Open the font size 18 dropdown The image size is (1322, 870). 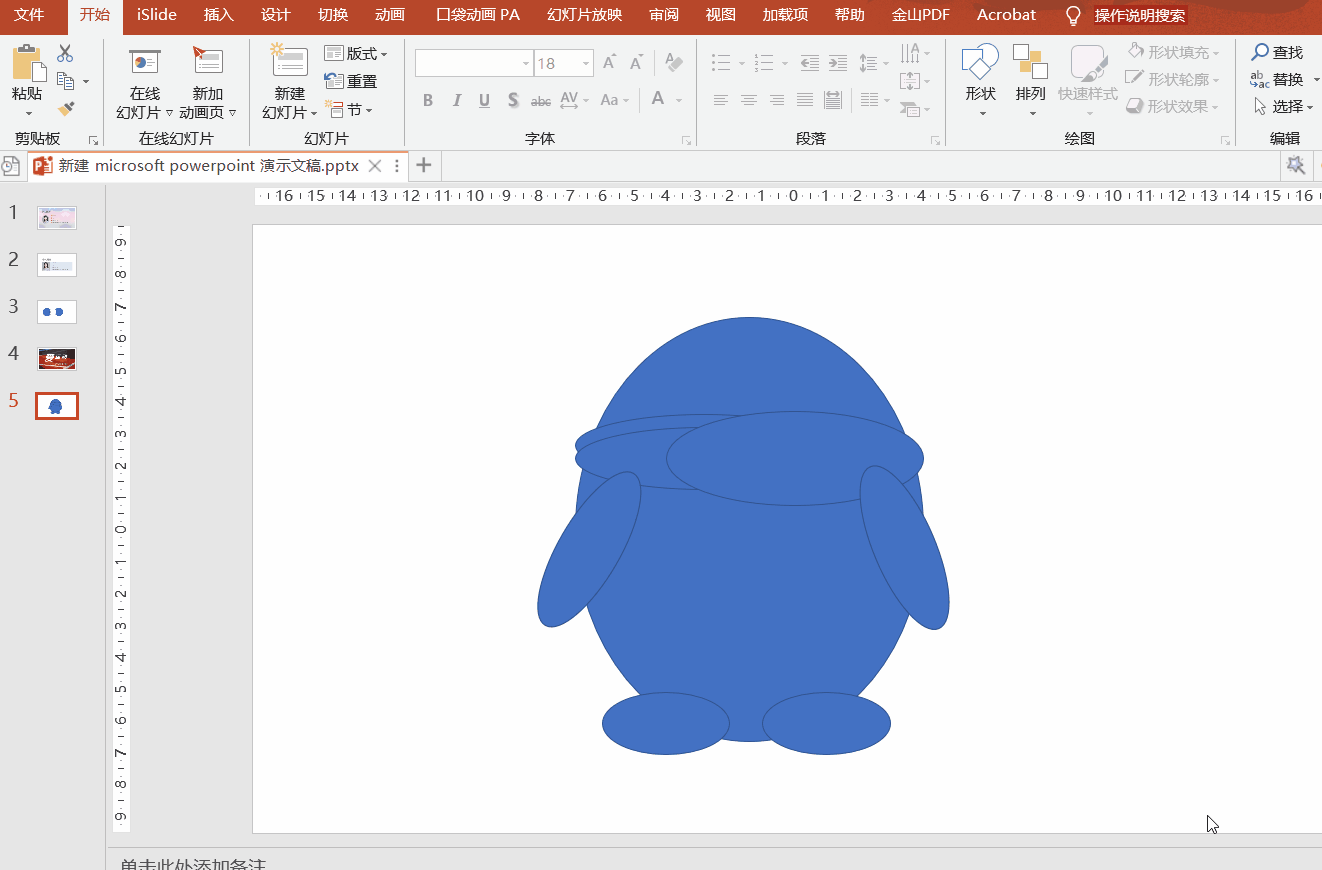tap(586, 64)
